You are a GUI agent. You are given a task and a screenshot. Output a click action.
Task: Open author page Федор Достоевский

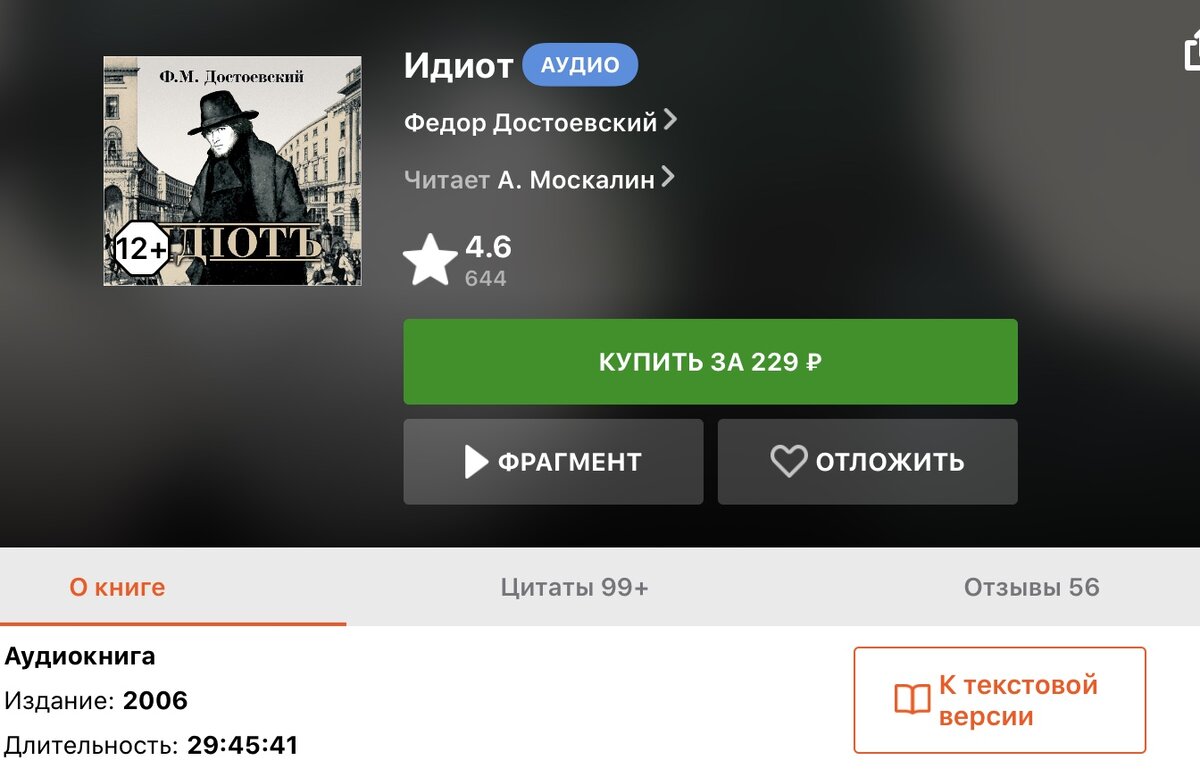coord(530,122)
